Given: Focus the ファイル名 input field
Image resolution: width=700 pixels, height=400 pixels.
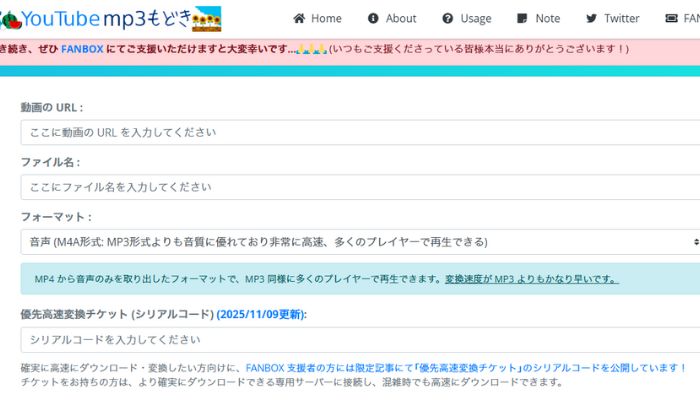Looking at the screenshot, I should pyautogui.click(x=360, y=187).
